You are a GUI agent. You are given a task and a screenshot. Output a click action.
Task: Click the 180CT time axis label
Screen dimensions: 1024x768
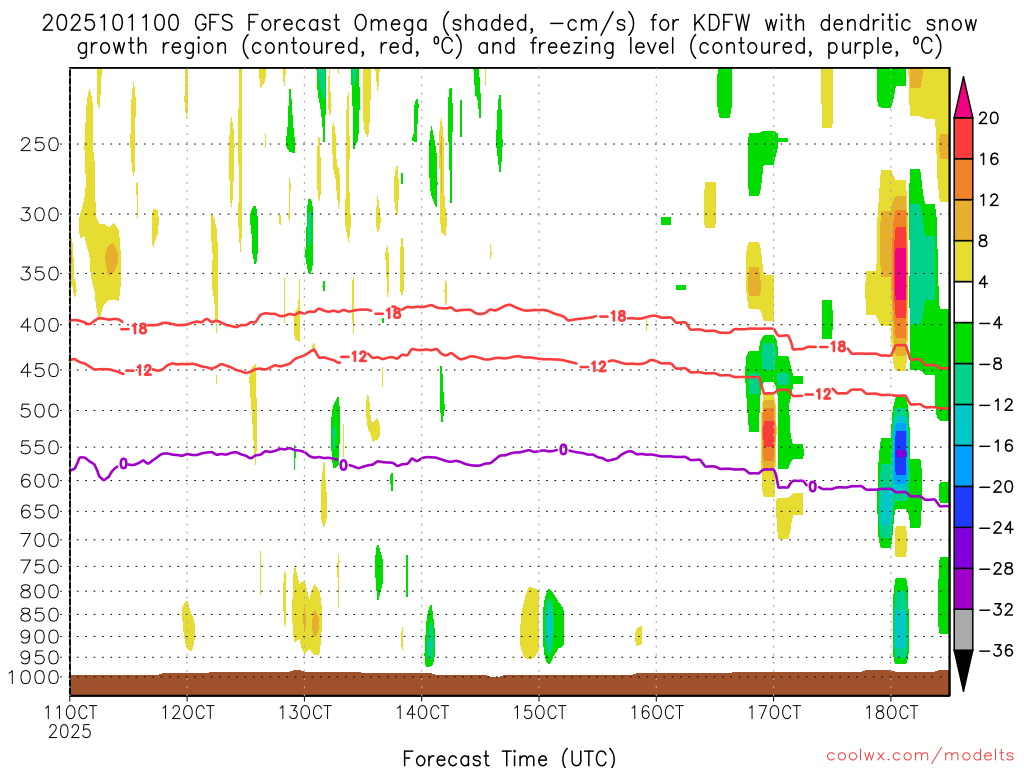891,712
